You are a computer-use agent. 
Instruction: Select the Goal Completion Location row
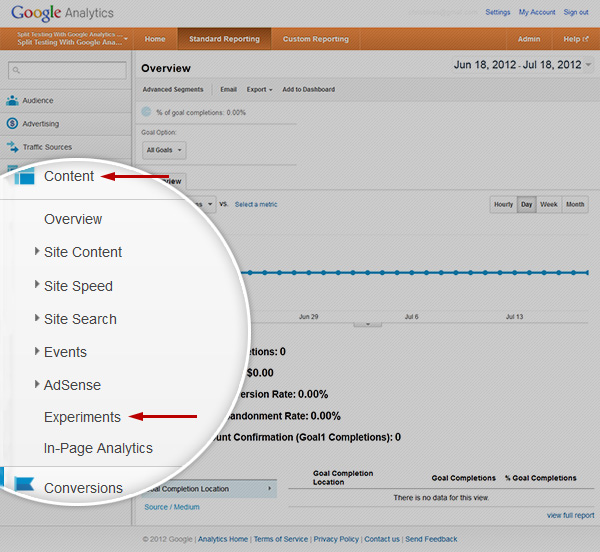tap(210, 489)
